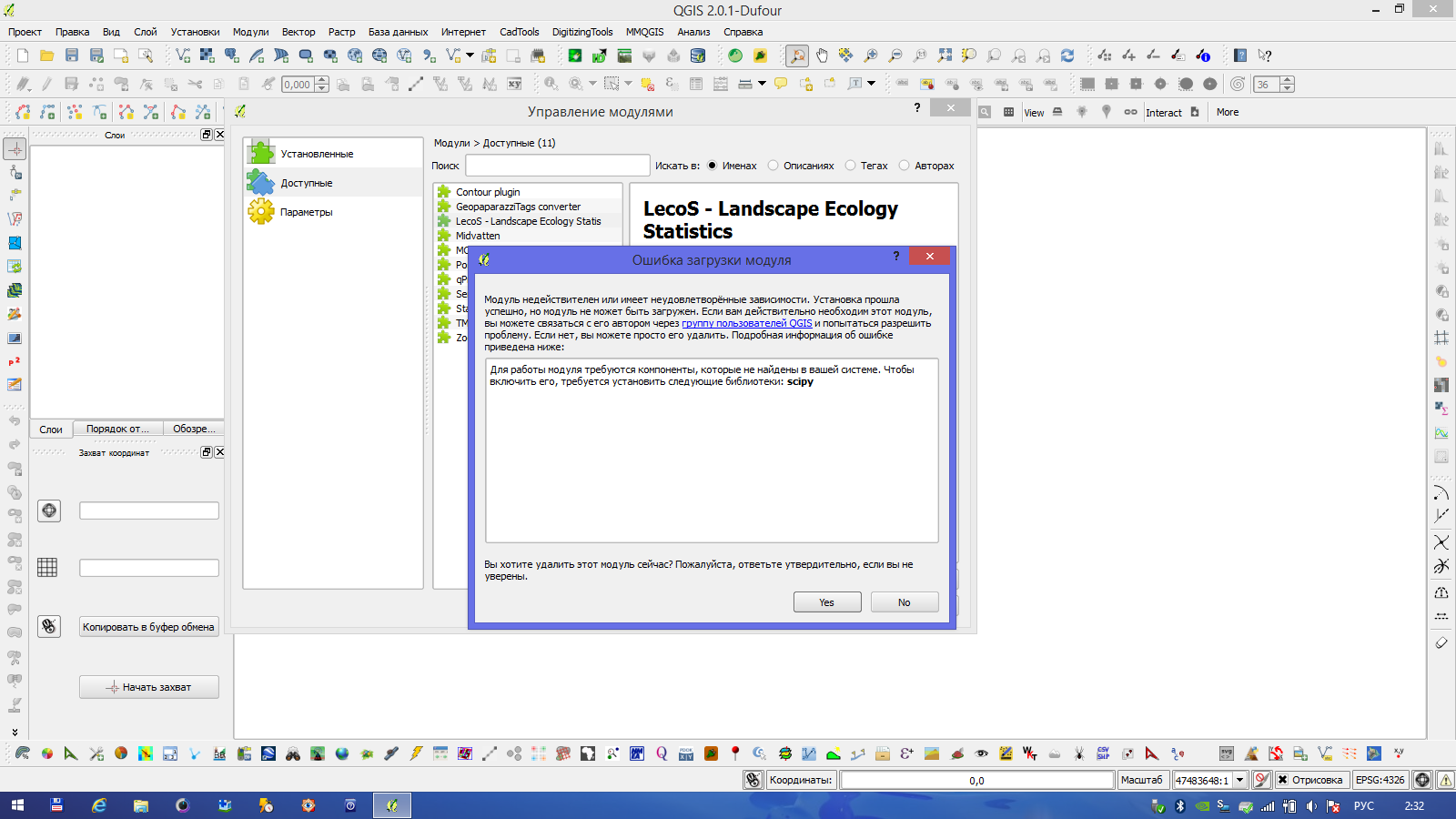Select «GeopaparazziTags converter» in the list
Viewport: 1456px width, 819px height.
pyautogui.click(x=519, y=207)
